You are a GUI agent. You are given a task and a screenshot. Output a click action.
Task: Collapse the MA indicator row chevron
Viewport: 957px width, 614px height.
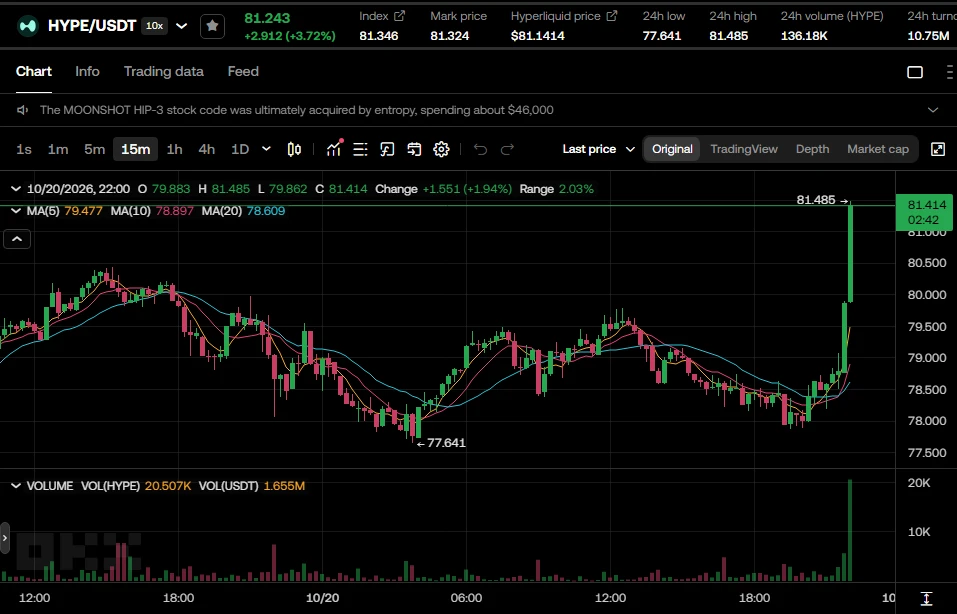16,211
